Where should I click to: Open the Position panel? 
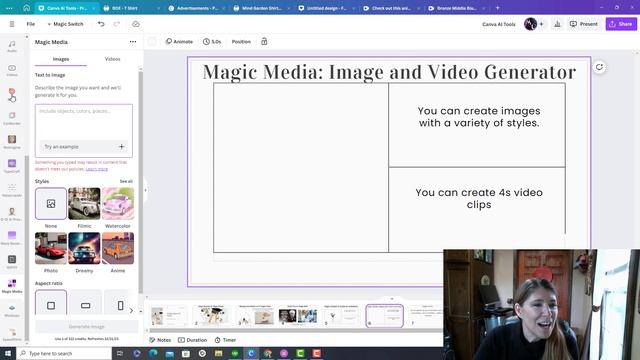tap(241, 42)
